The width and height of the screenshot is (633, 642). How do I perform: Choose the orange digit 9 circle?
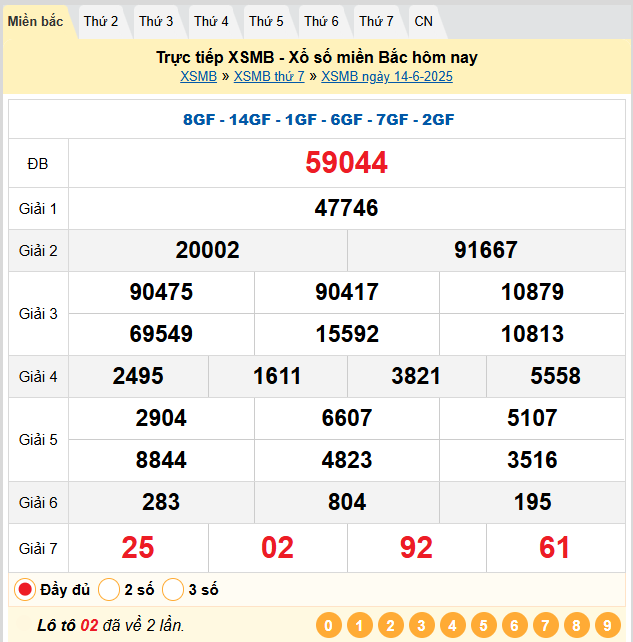606,626
